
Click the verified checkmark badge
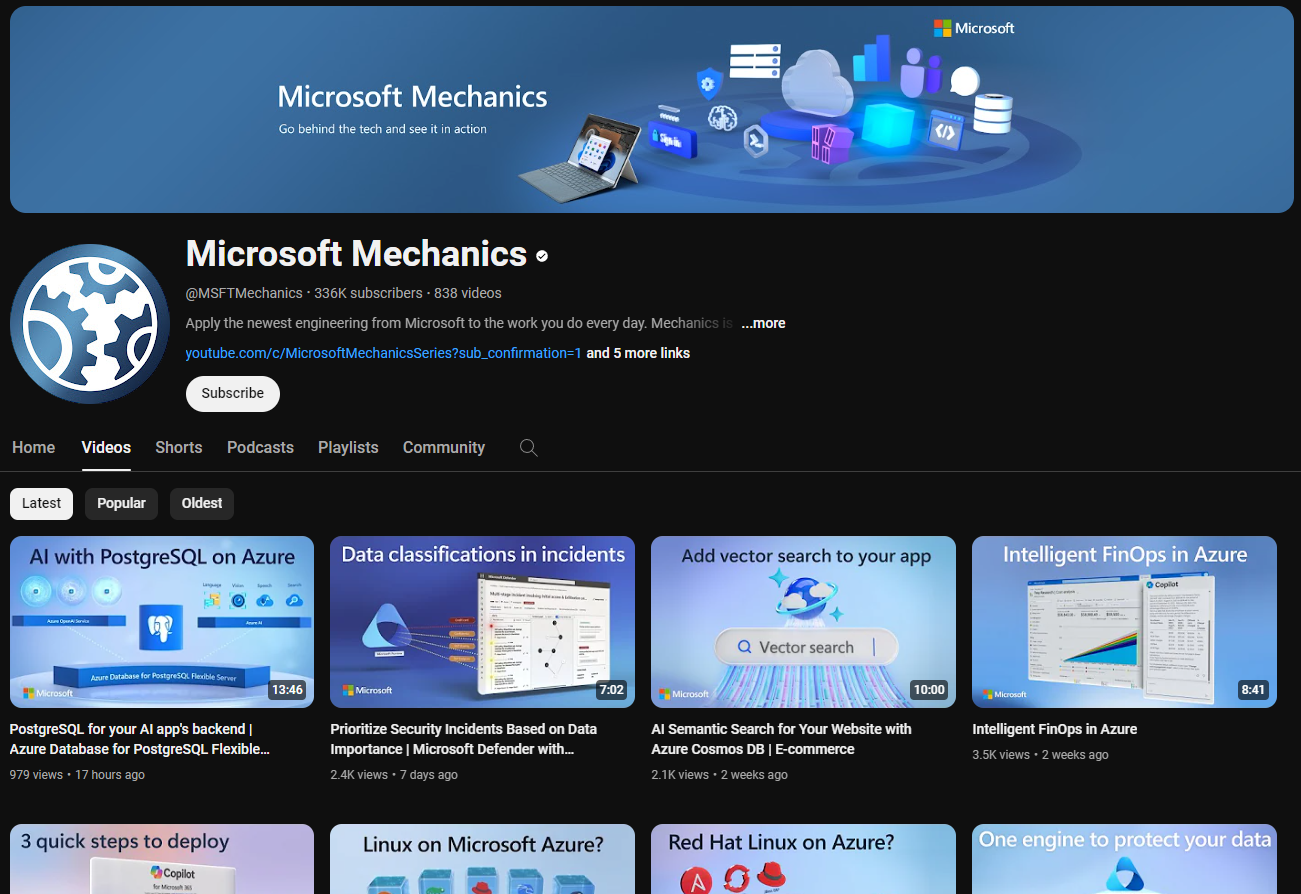point(542,256)
